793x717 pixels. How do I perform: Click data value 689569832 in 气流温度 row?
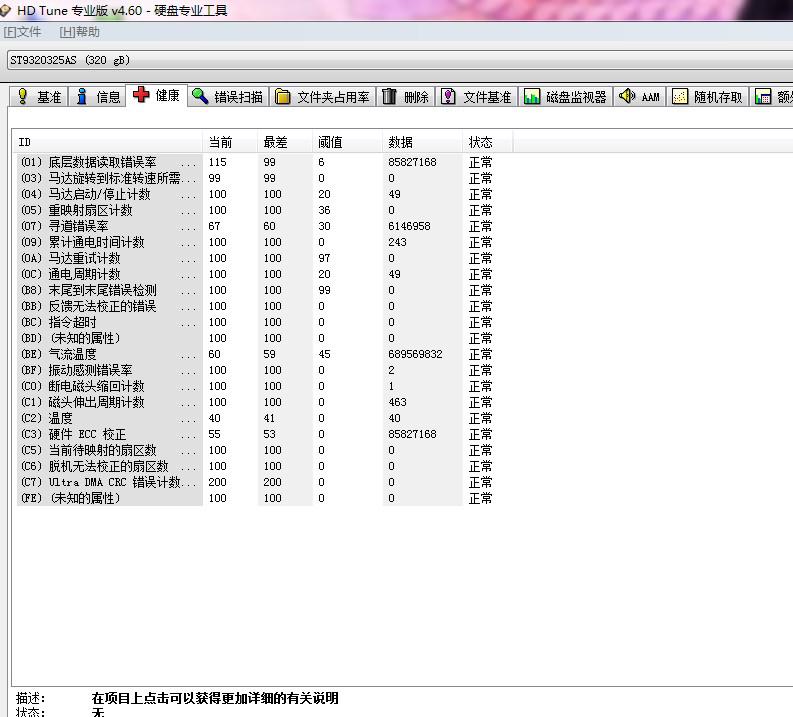(415, 354)
